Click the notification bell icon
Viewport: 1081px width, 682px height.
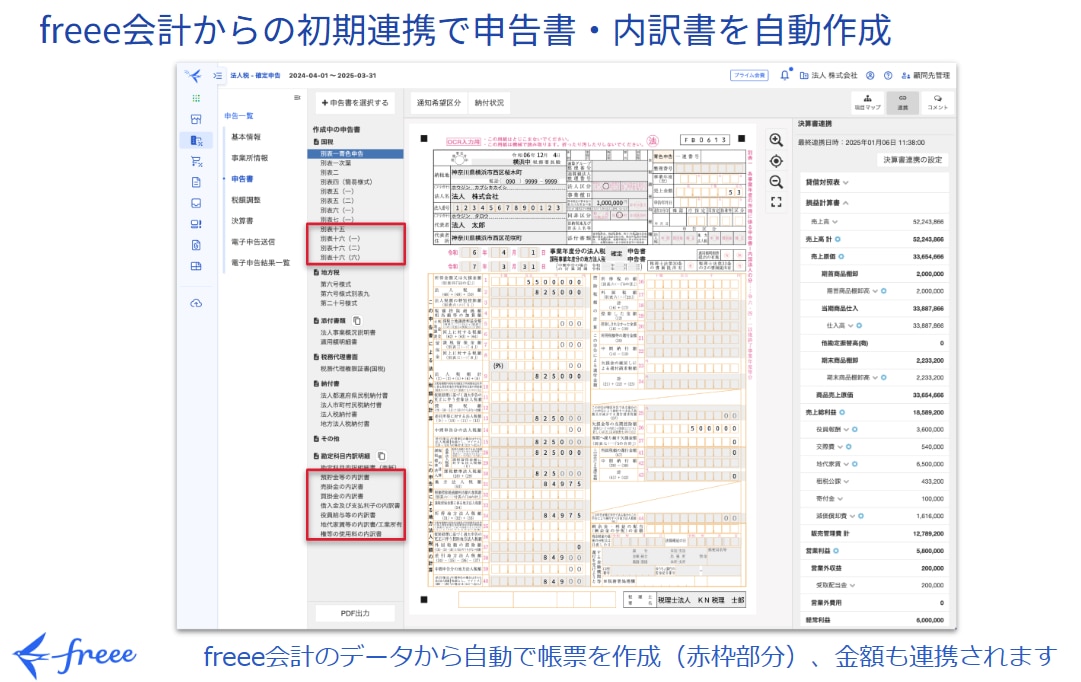pyautogui.click(x=785, y=75)
